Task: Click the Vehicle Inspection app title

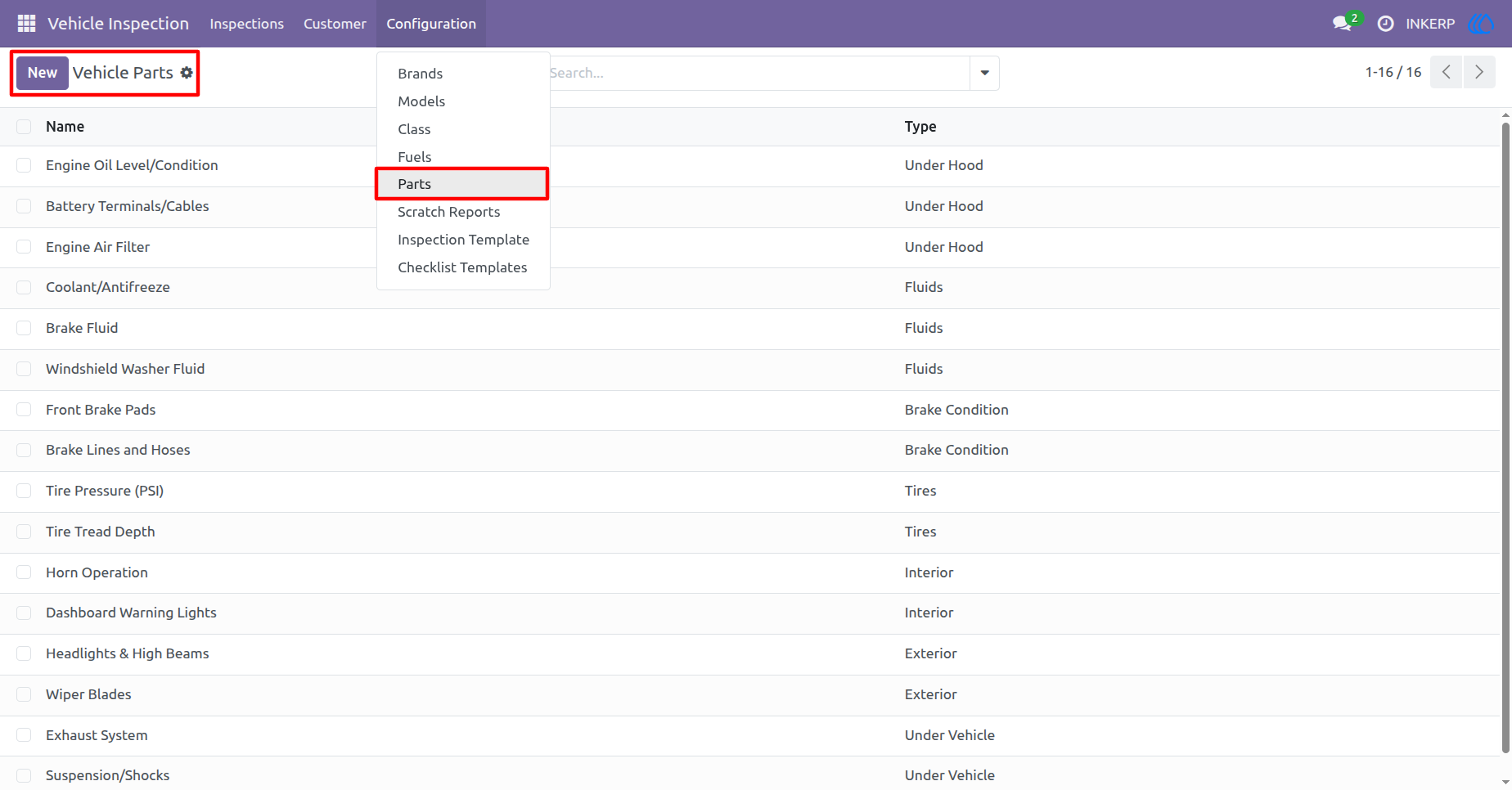Action: tap(118, 24)
